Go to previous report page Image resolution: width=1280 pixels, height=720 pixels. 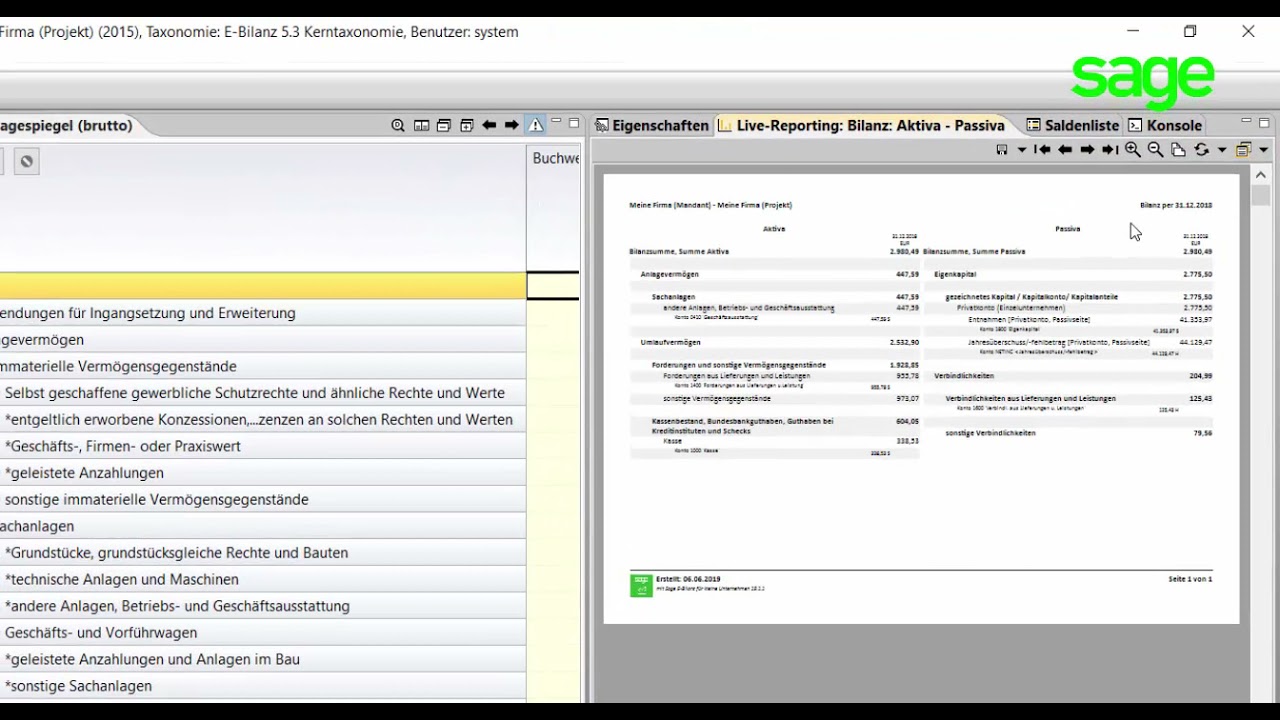pos(1065,150)
